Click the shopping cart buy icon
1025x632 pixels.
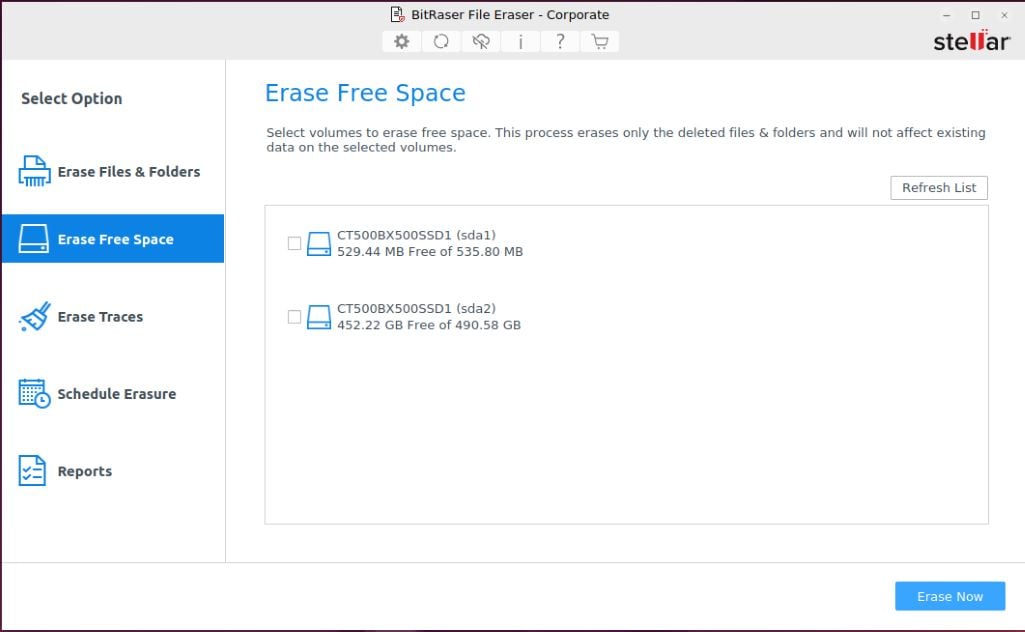point(599,42)
